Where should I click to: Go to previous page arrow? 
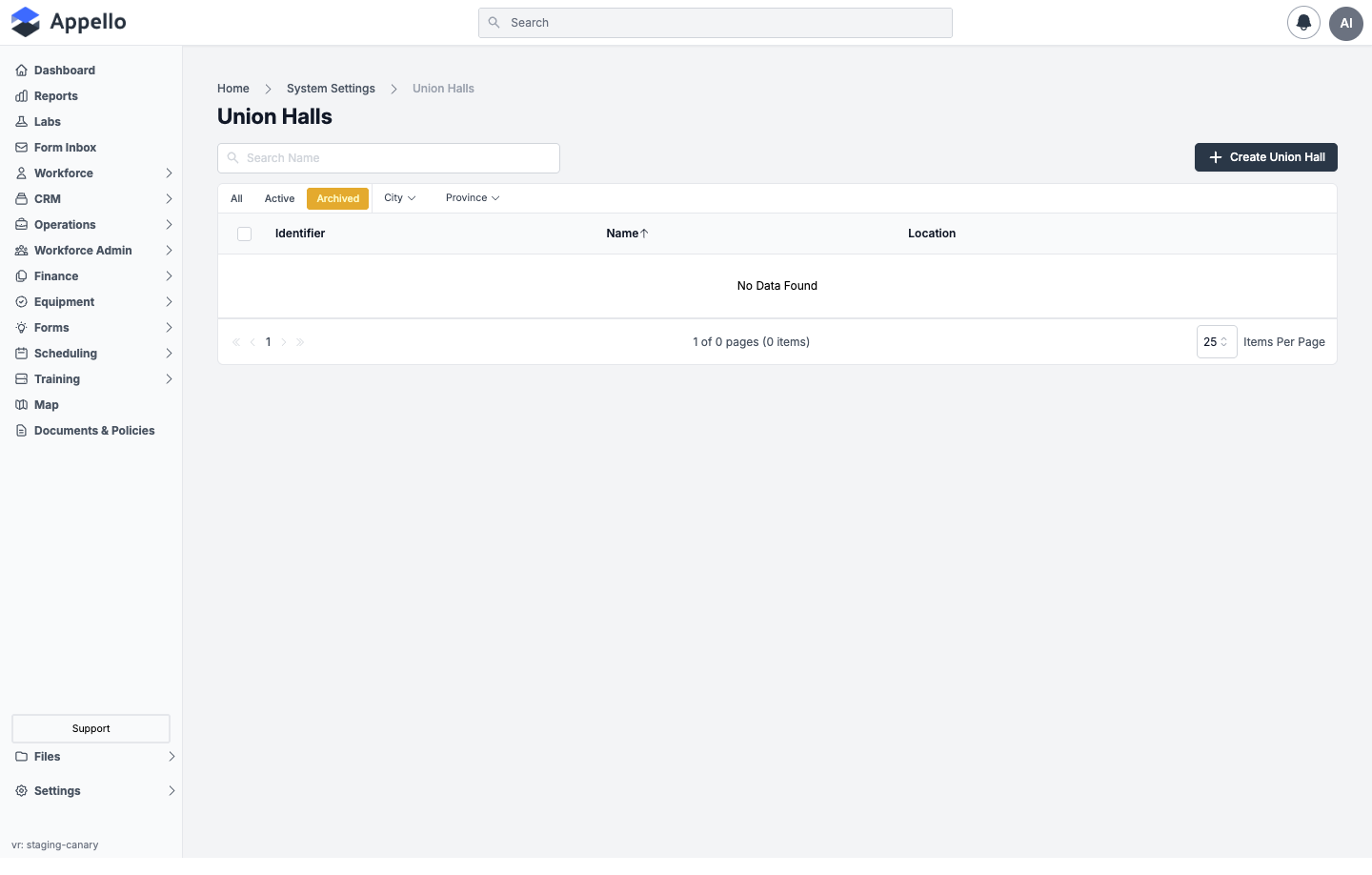click(252, 342)
